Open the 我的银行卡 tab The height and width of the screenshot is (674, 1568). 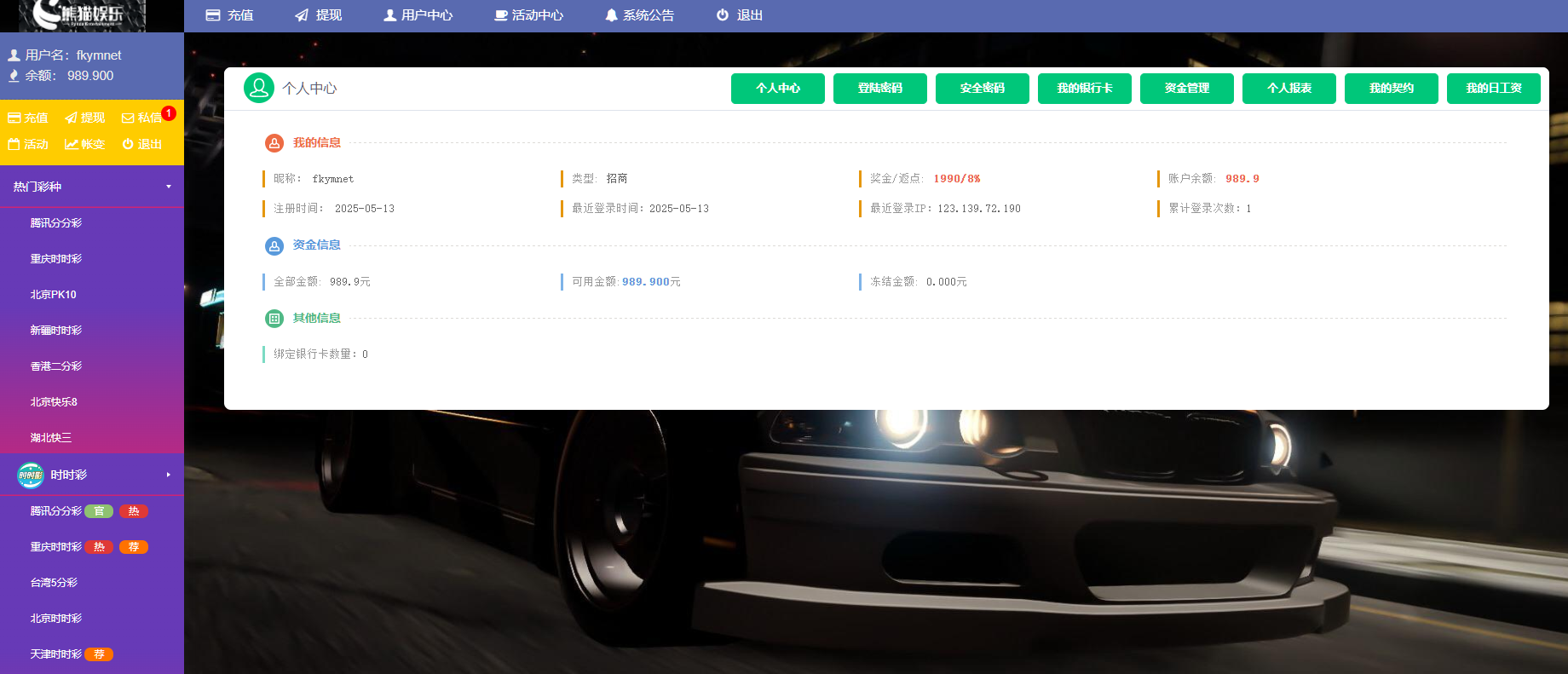click(x=1084, y=88)
